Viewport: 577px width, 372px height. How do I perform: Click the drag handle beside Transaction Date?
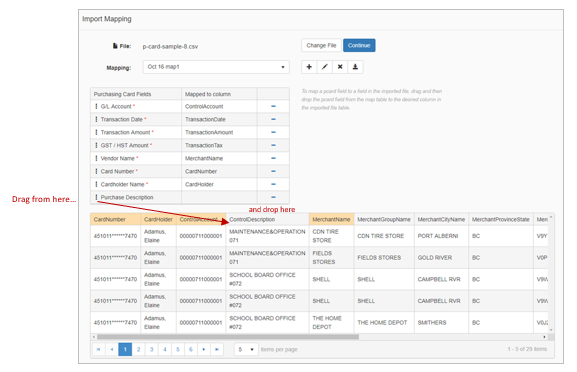tap(96, 119)
